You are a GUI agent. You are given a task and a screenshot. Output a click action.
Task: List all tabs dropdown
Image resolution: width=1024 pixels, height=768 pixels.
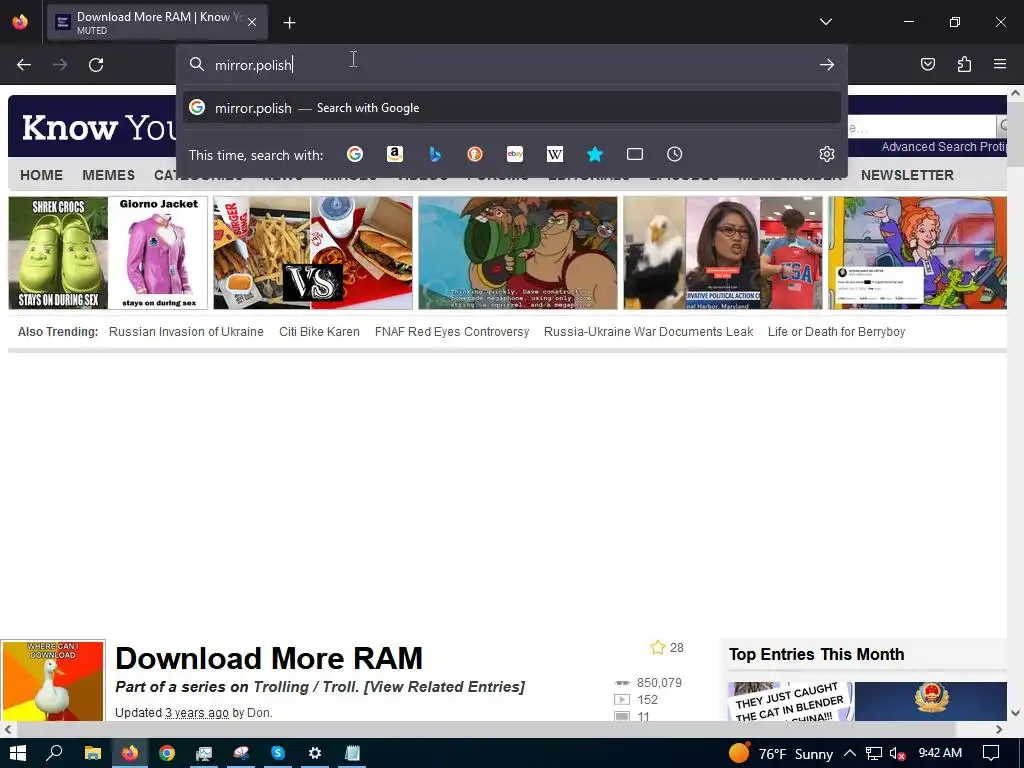825,22
